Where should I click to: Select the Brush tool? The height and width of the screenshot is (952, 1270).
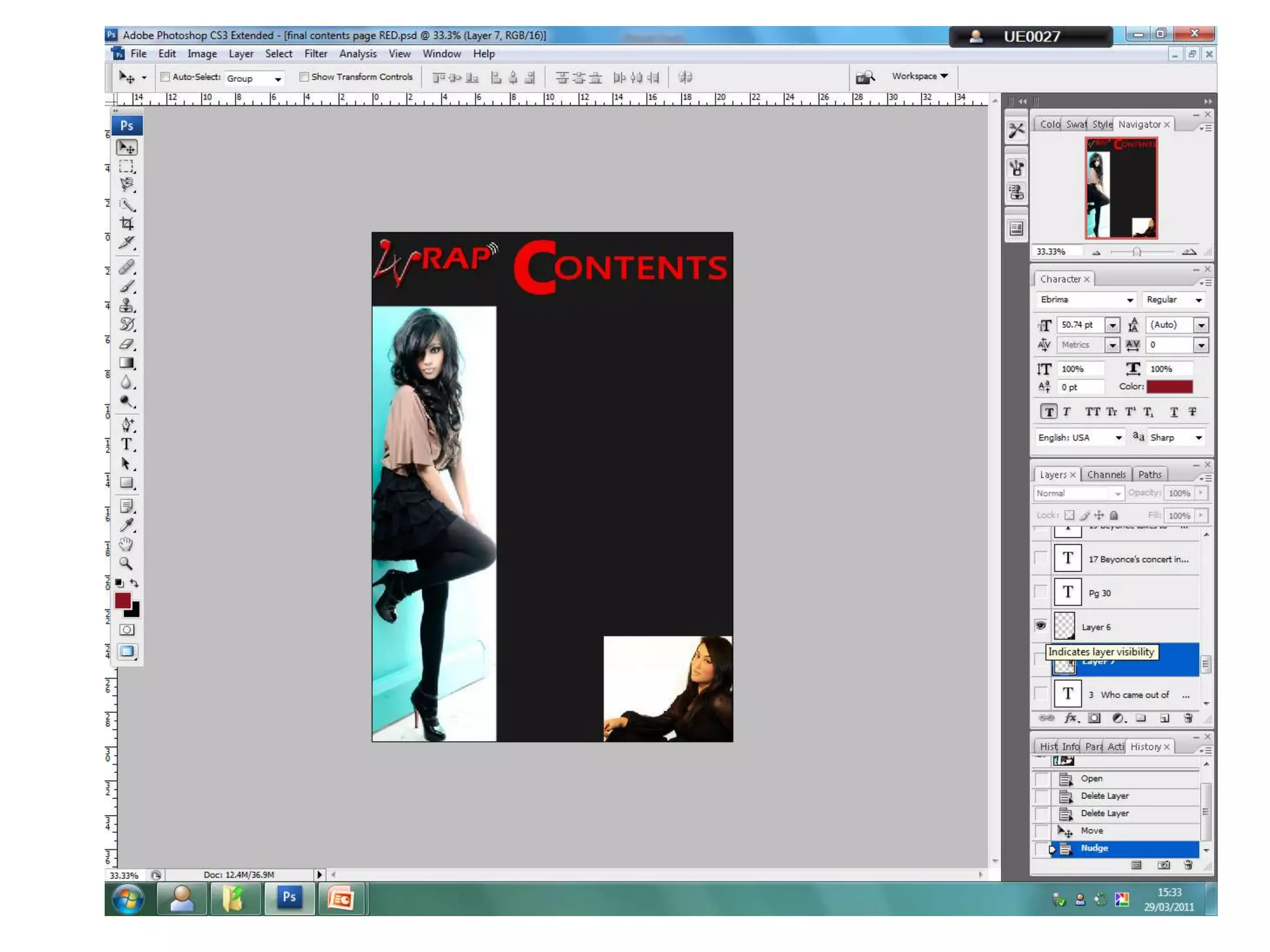click(127, 286)
